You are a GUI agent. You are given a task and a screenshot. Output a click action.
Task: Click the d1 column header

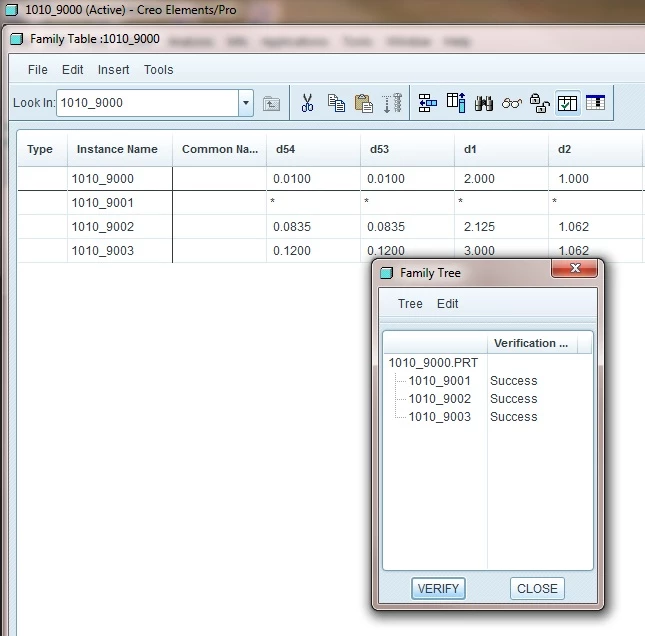pyautogui.click(x=501, y=149)
